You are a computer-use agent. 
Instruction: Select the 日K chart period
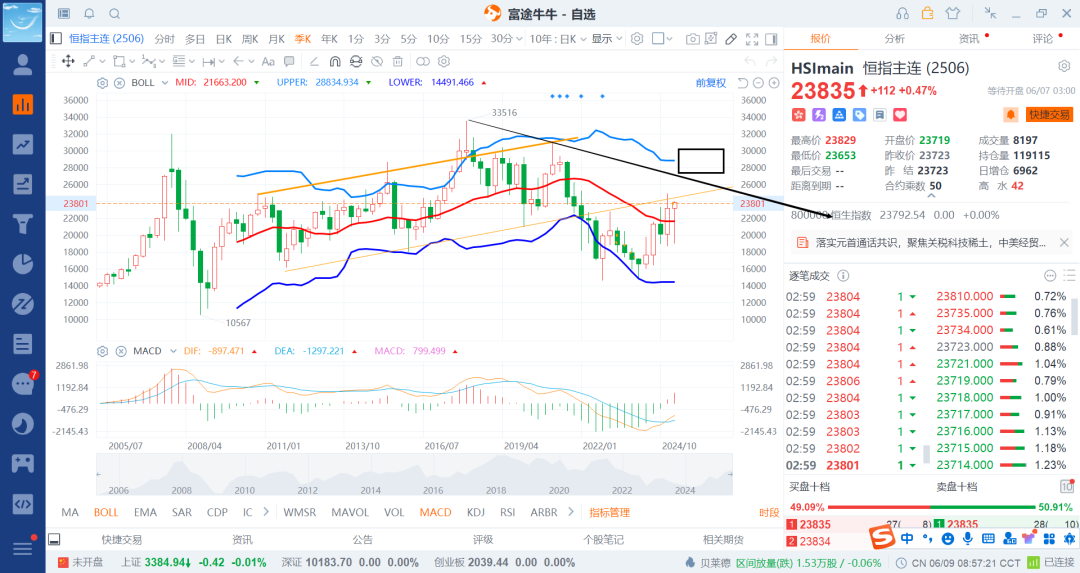click(223, 39)
